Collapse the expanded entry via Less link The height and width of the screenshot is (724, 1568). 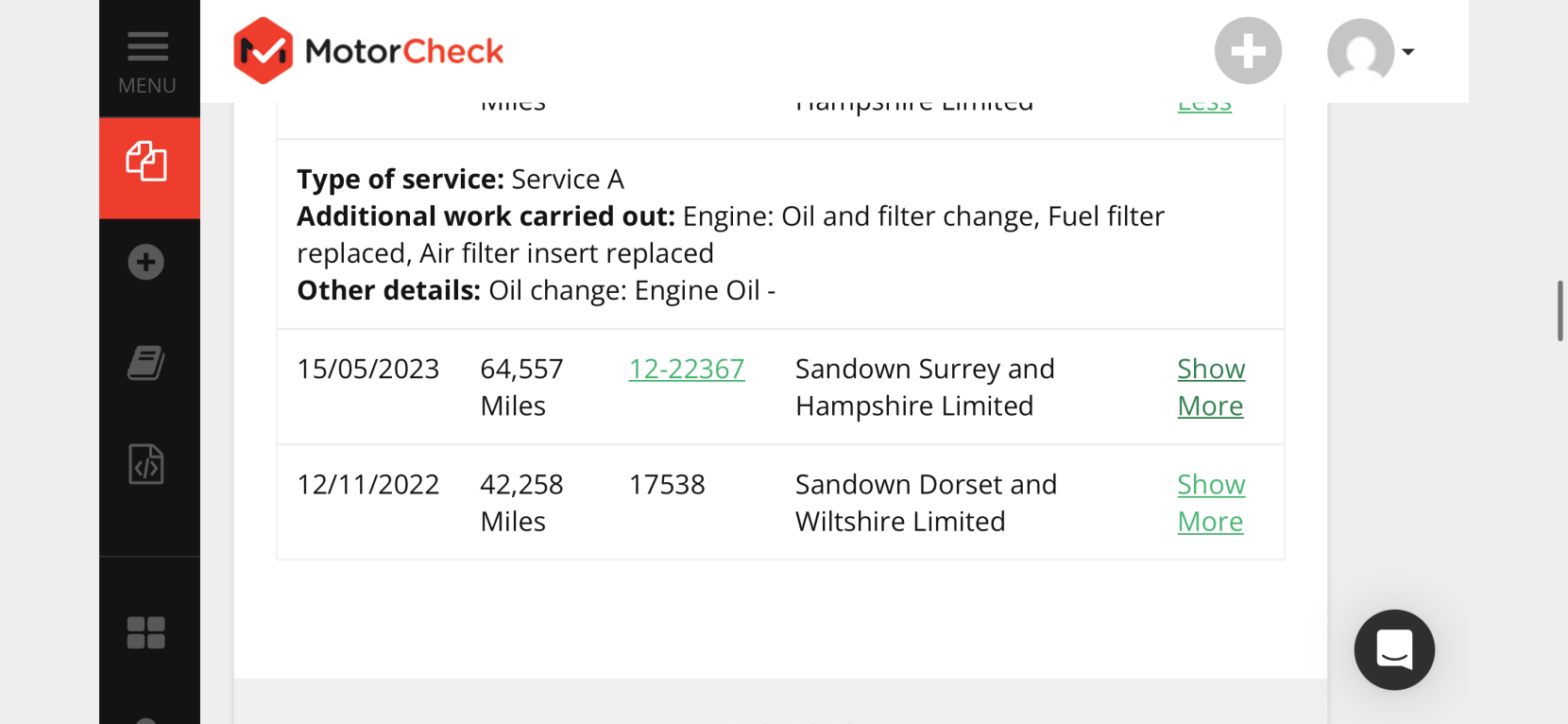tap(1204, 107)
